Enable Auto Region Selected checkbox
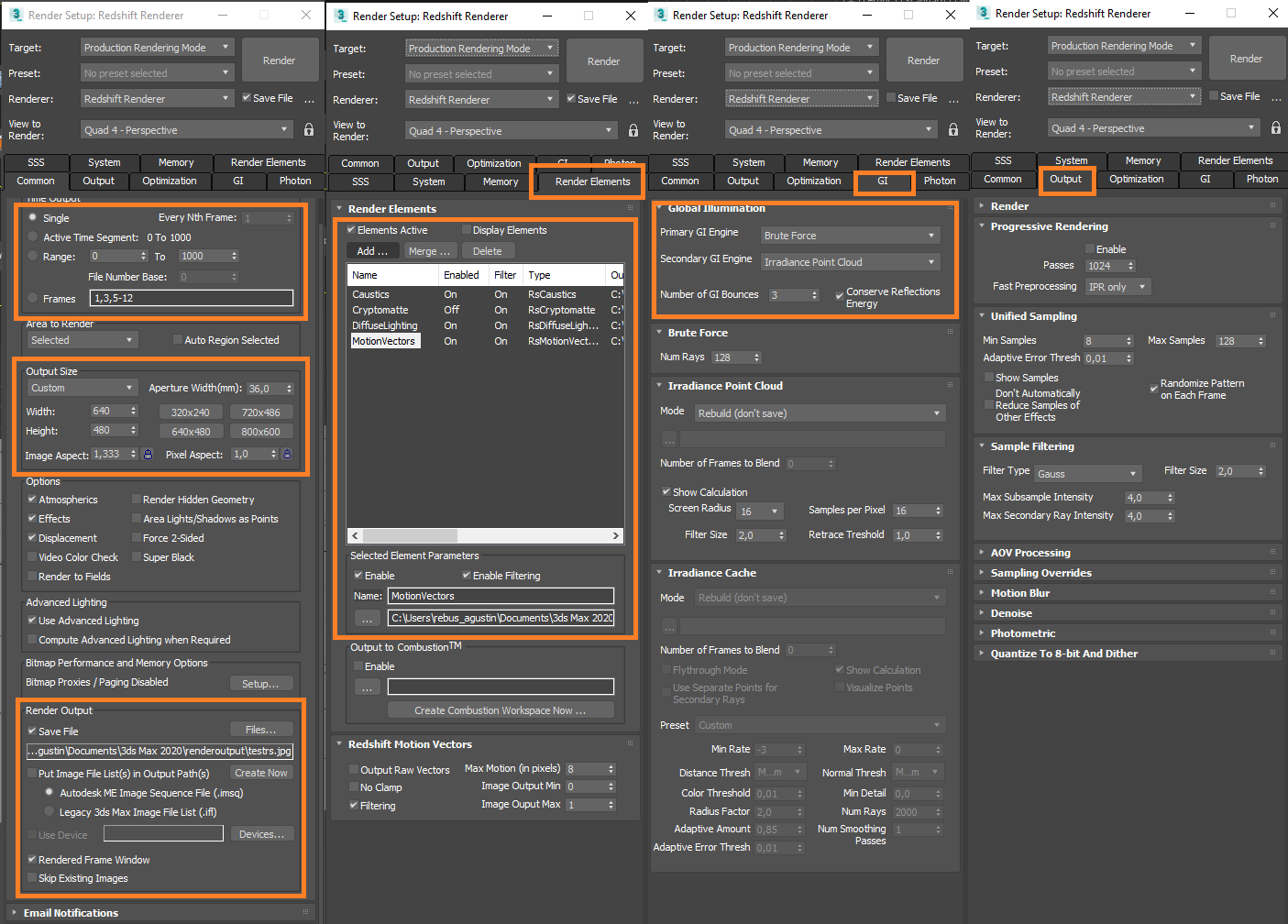 (178, 340)
